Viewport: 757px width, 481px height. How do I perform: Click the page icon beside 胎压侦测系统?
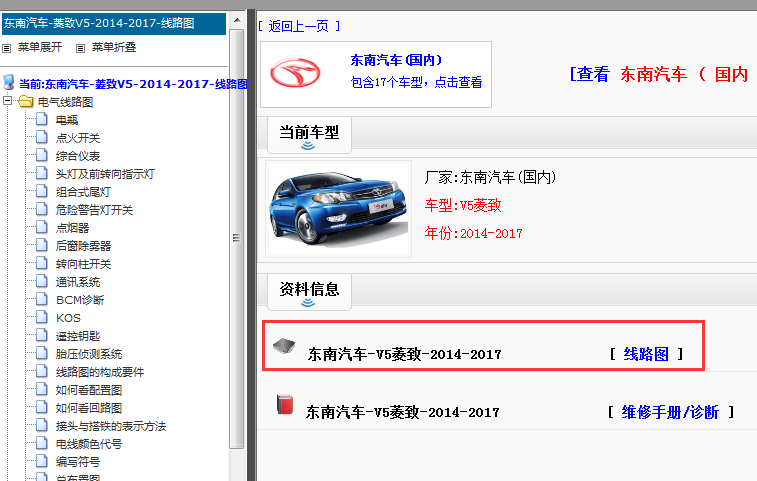tap(42, 353)
